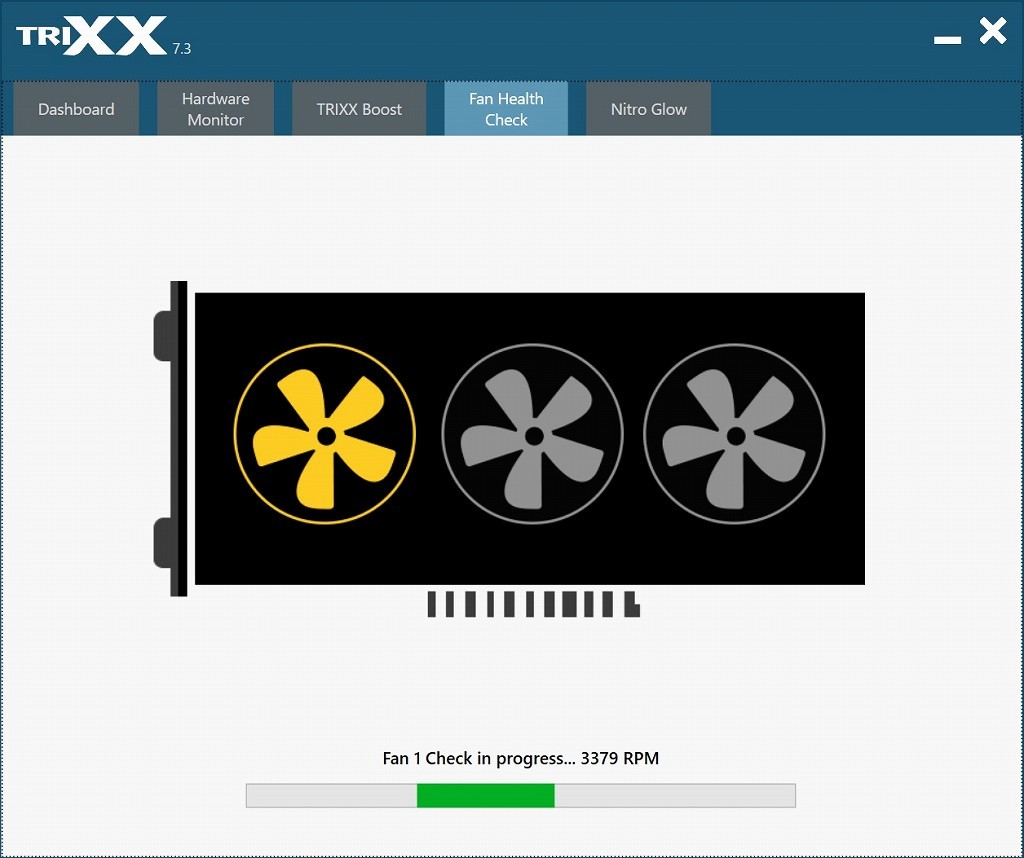Close the TRIXX window
The image size is (1024, 858).
(993, 31)
